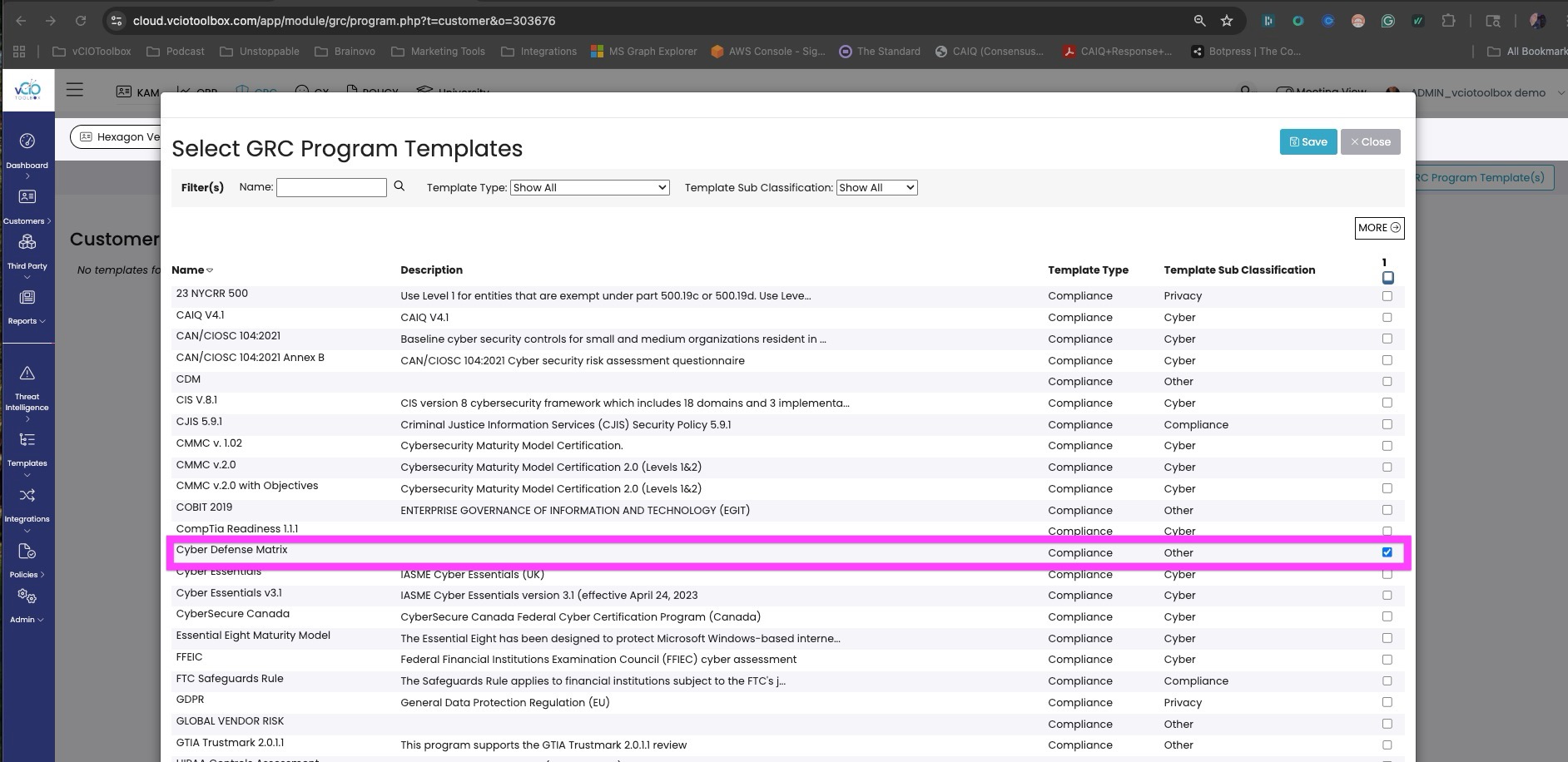Select the CJIS 5.9.1 template name
Viewport: 1568px width, 762px height.
(199, 422)
